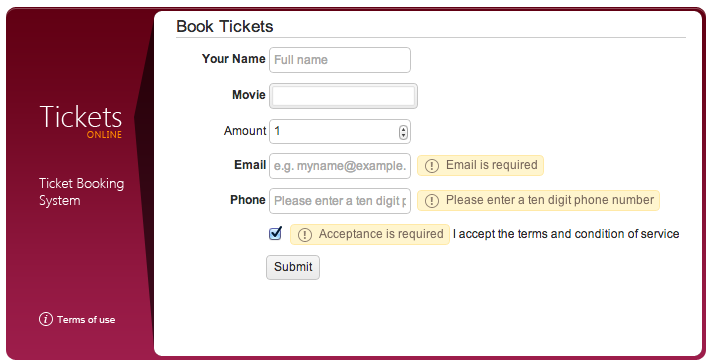Open the Terms of use link
Image resolution: width=711 pixels, height=363 pixels.
[x=86, y=320]
